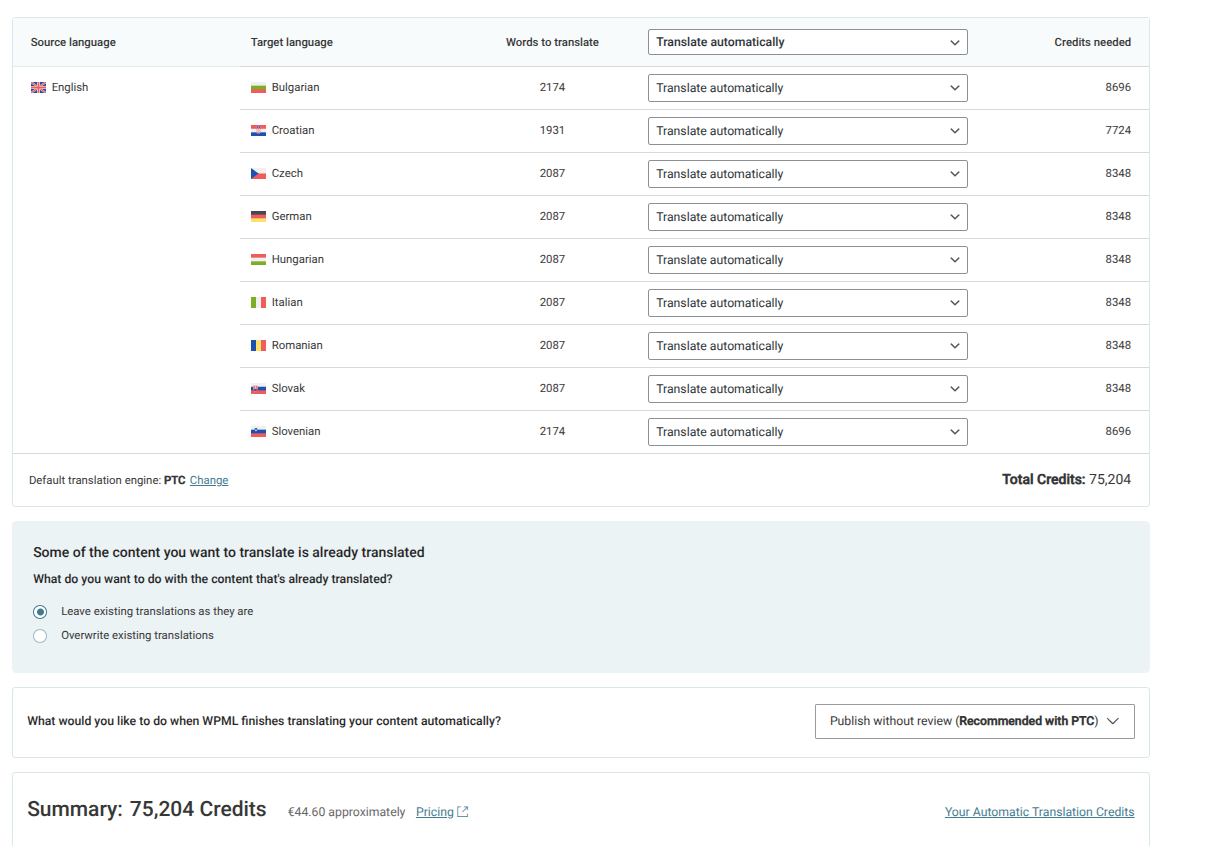Click the Croatian flag icon

[x=258, y=131]
